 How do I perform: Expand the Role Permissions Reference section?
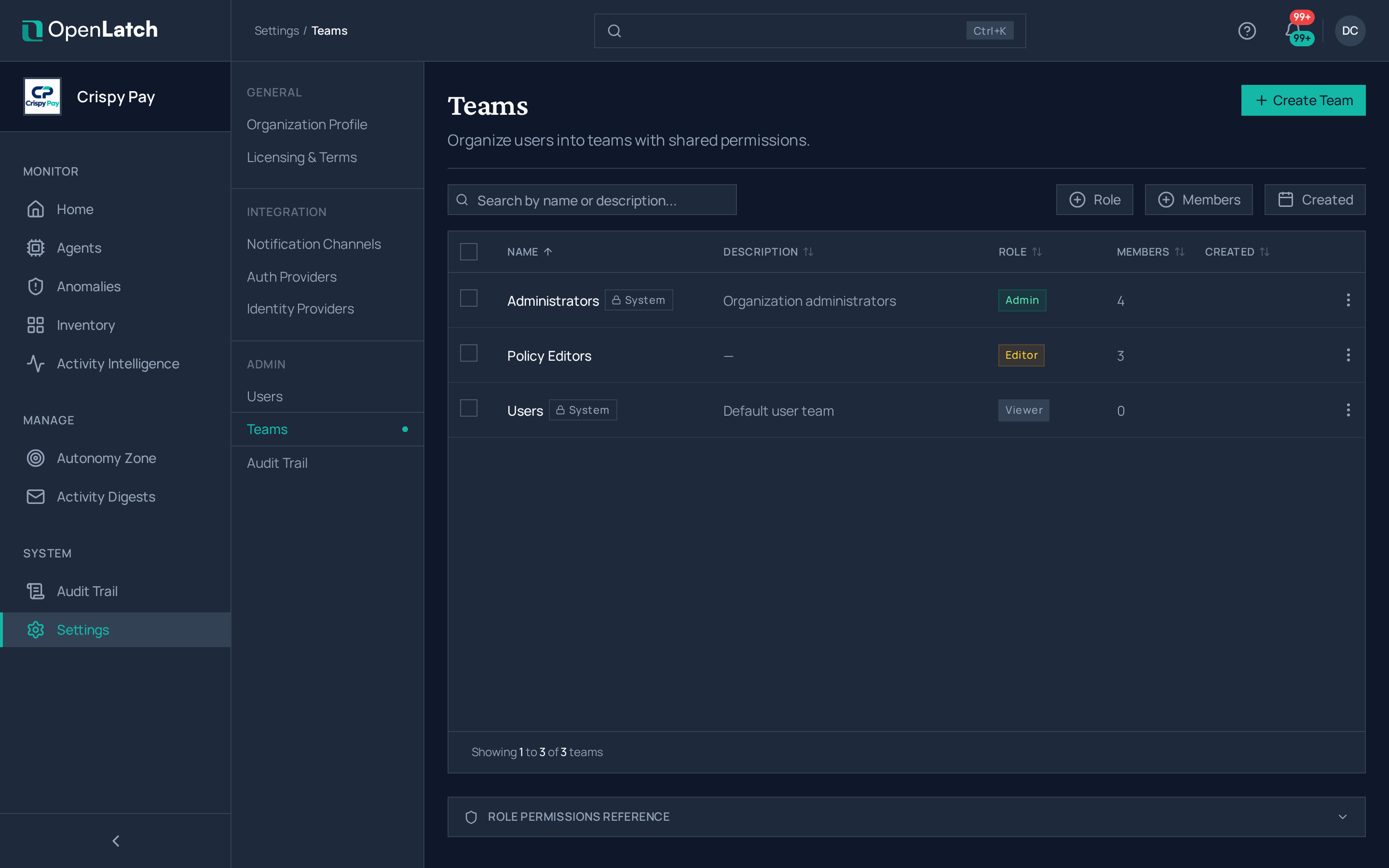pyautogui.click(x=906, y=816)
